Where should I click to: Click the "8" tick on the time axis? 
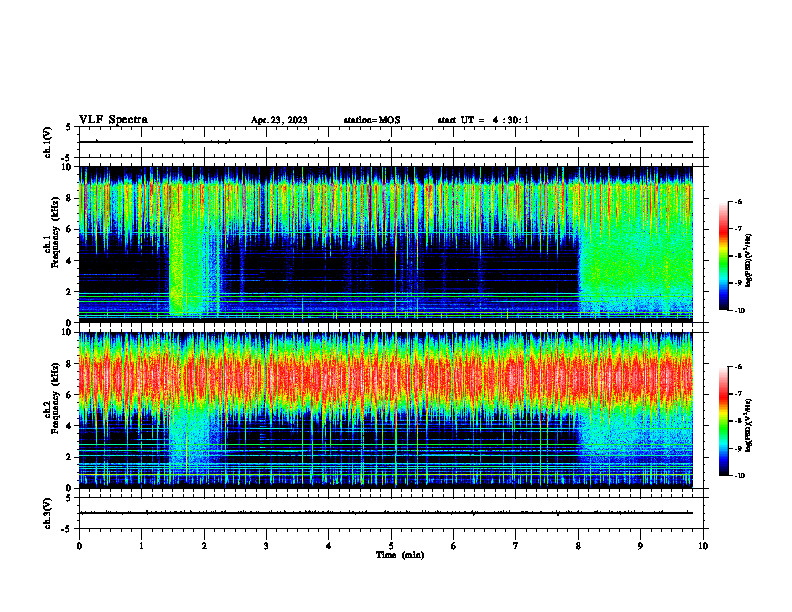tap(578, 546)
